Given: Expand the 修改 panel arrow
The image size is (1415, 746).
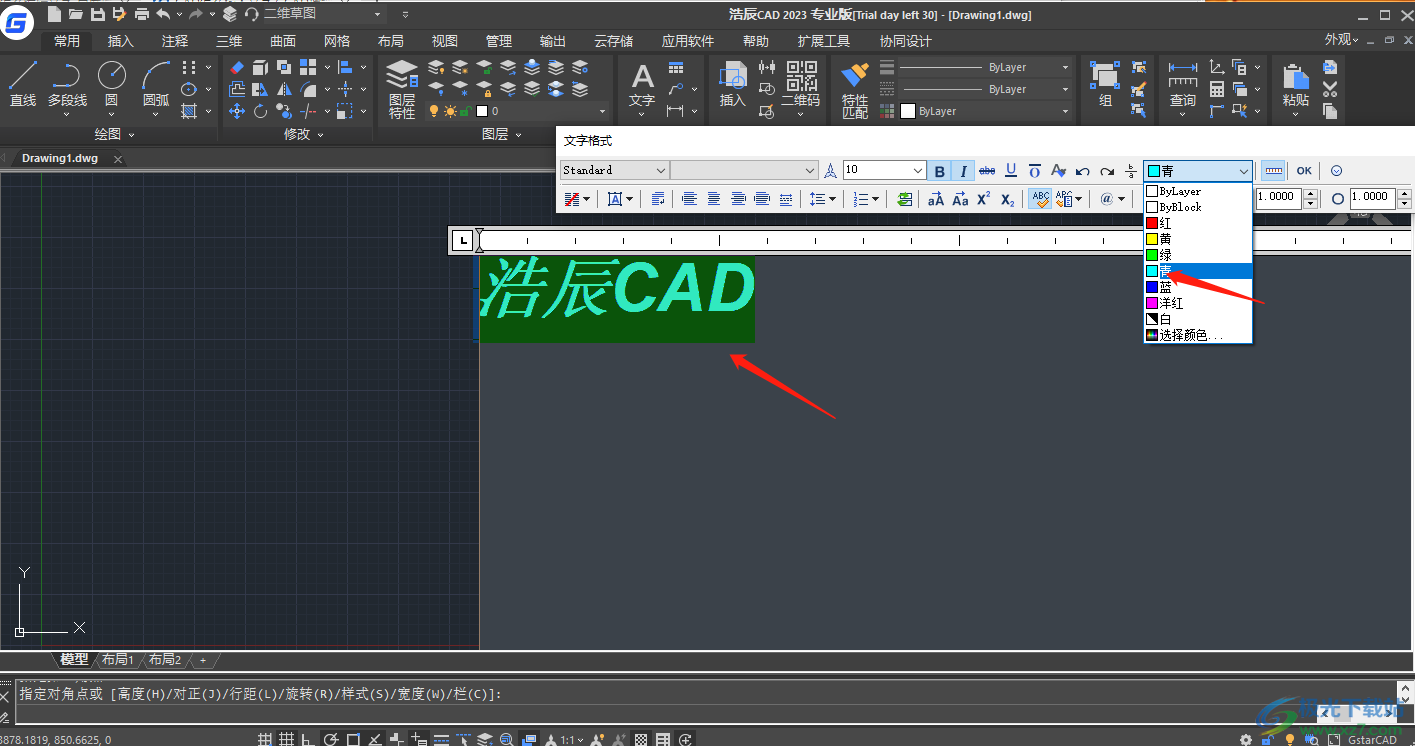Looking at the screenshot, I should point(320,134).
